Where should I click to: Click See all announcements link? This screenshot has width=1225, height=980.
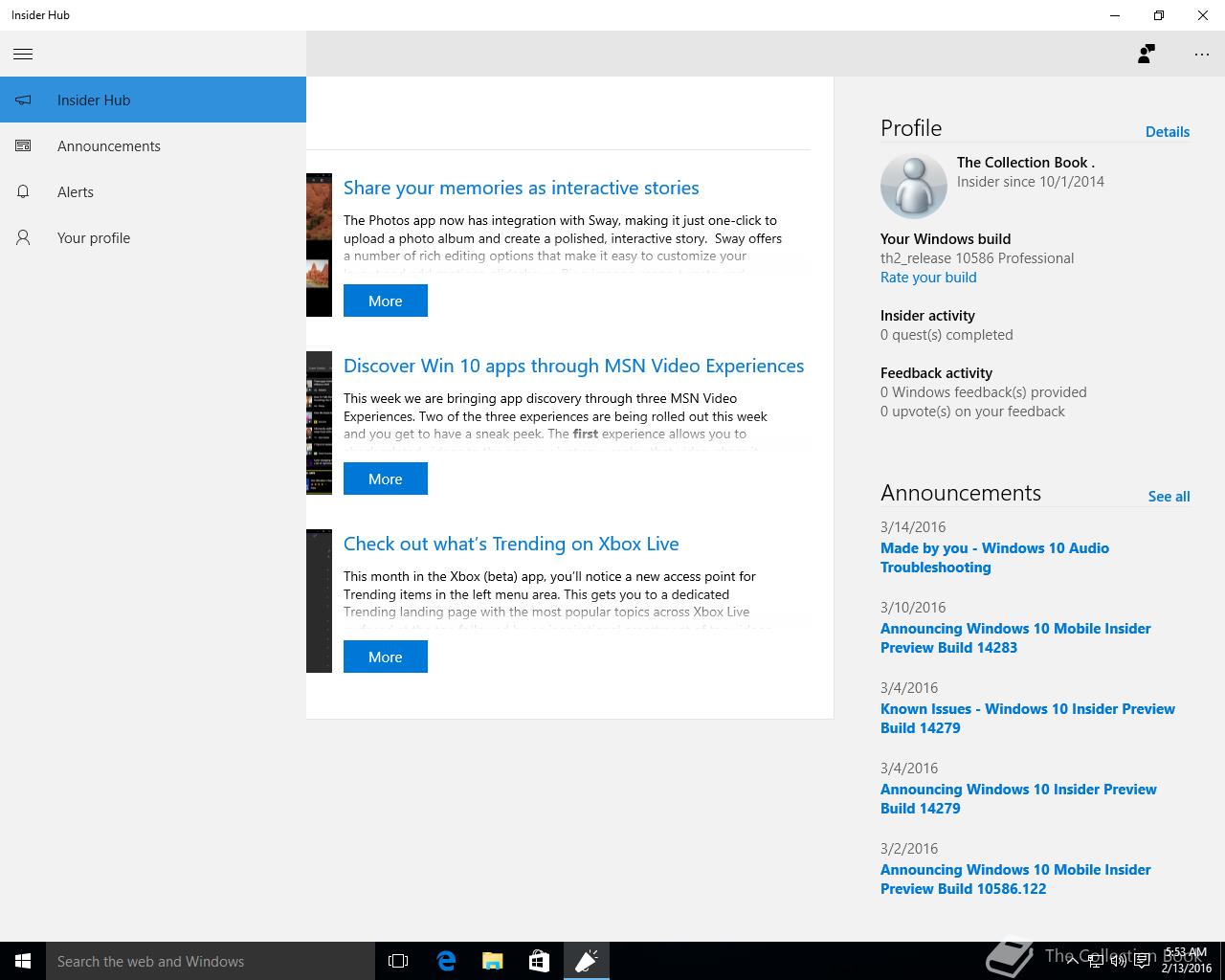1169,497
